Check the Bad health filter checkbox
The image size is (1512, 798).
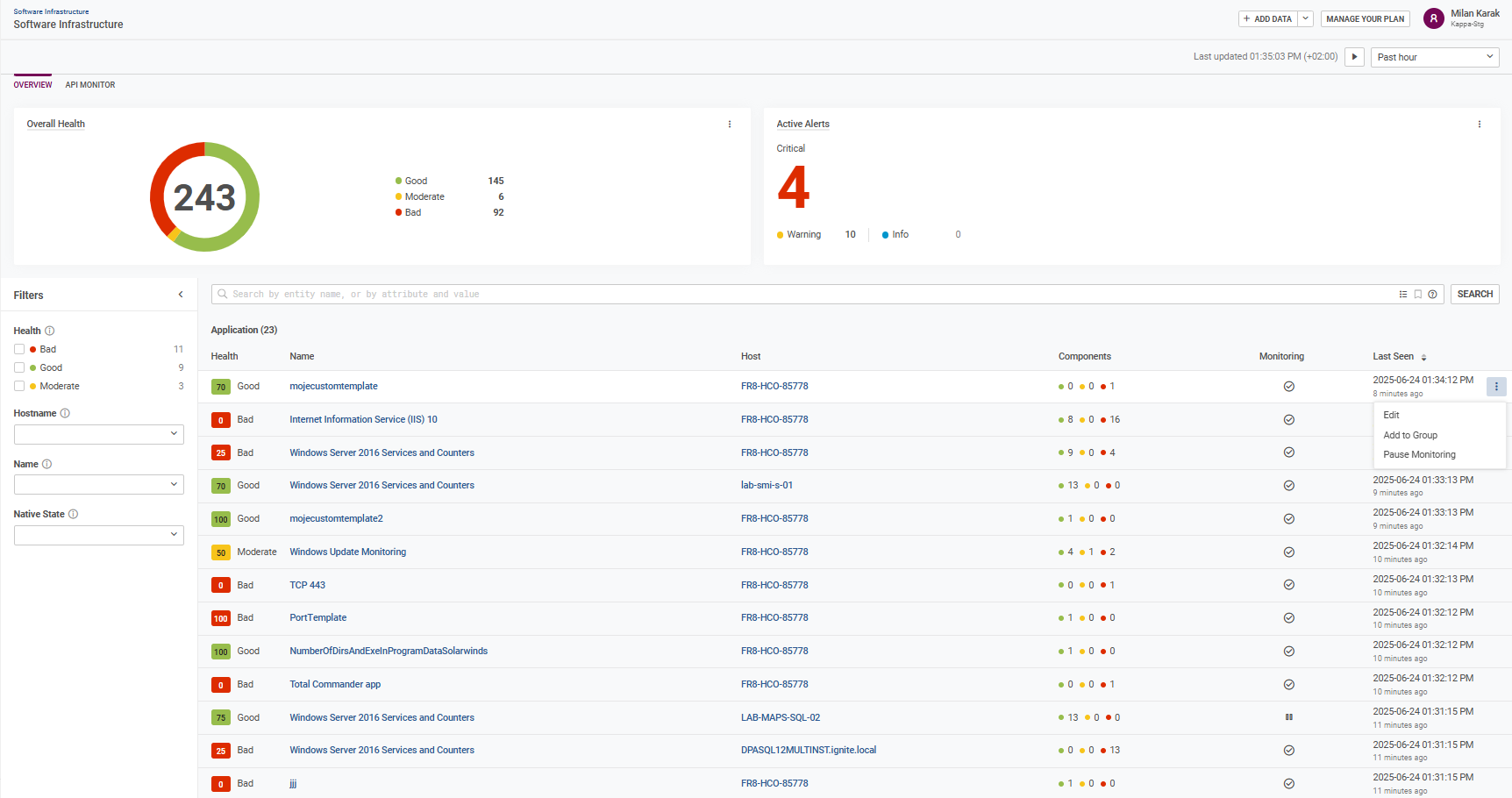coord(19,349)
